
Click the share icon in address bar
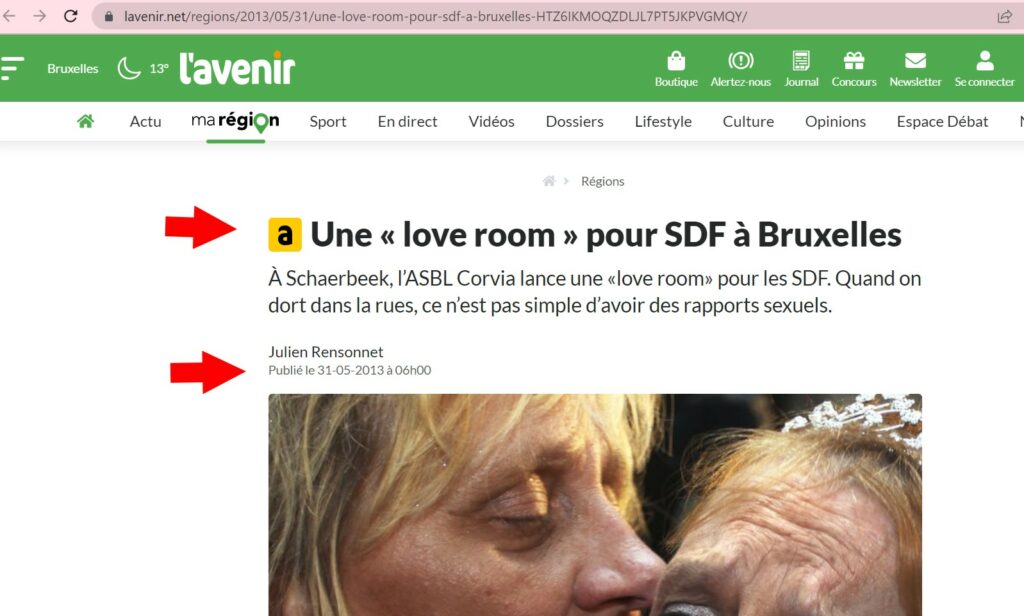(x=1004, y=16)
